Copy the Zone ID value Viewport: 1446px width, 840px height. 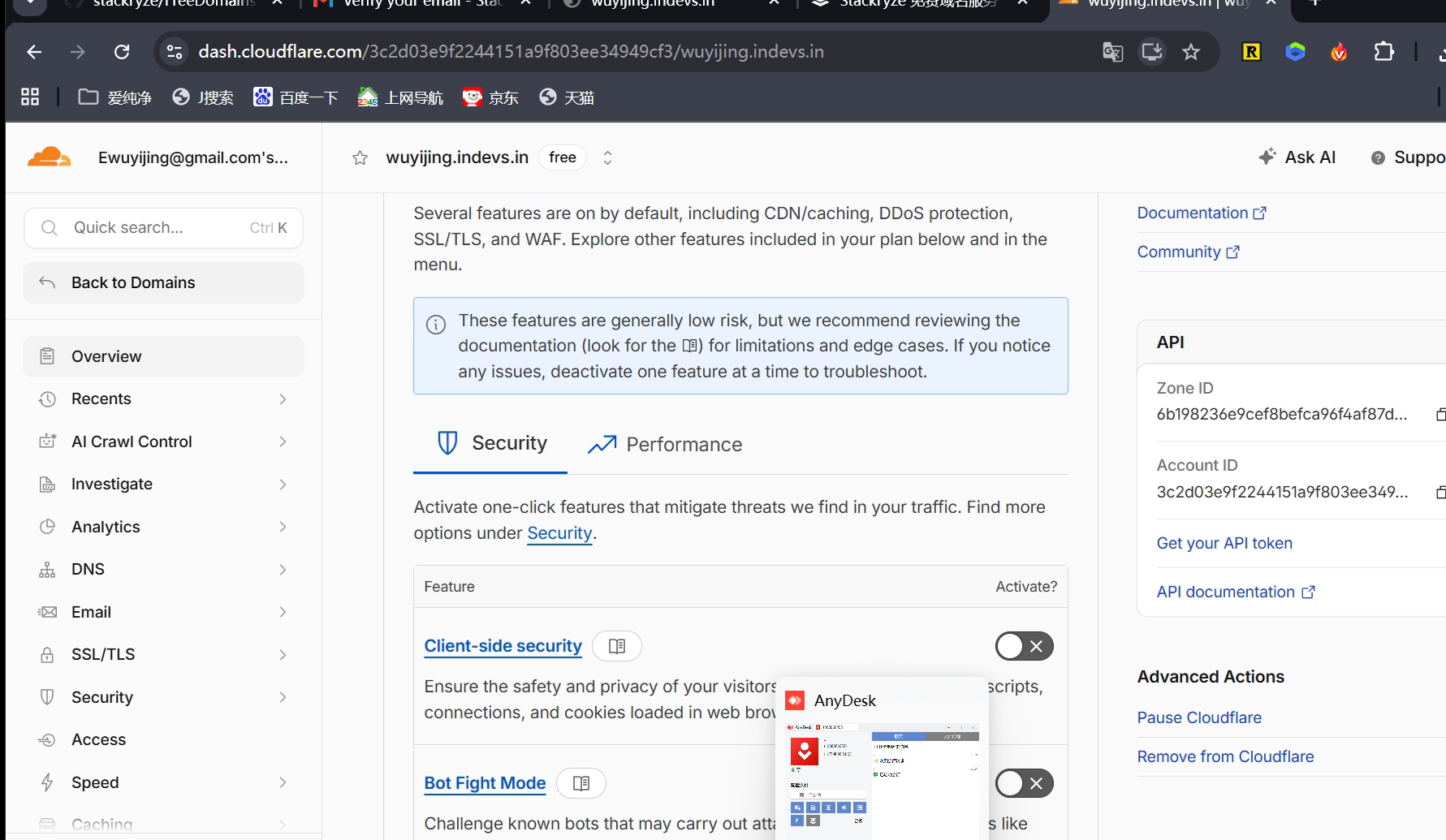(x=1440, y=415)
